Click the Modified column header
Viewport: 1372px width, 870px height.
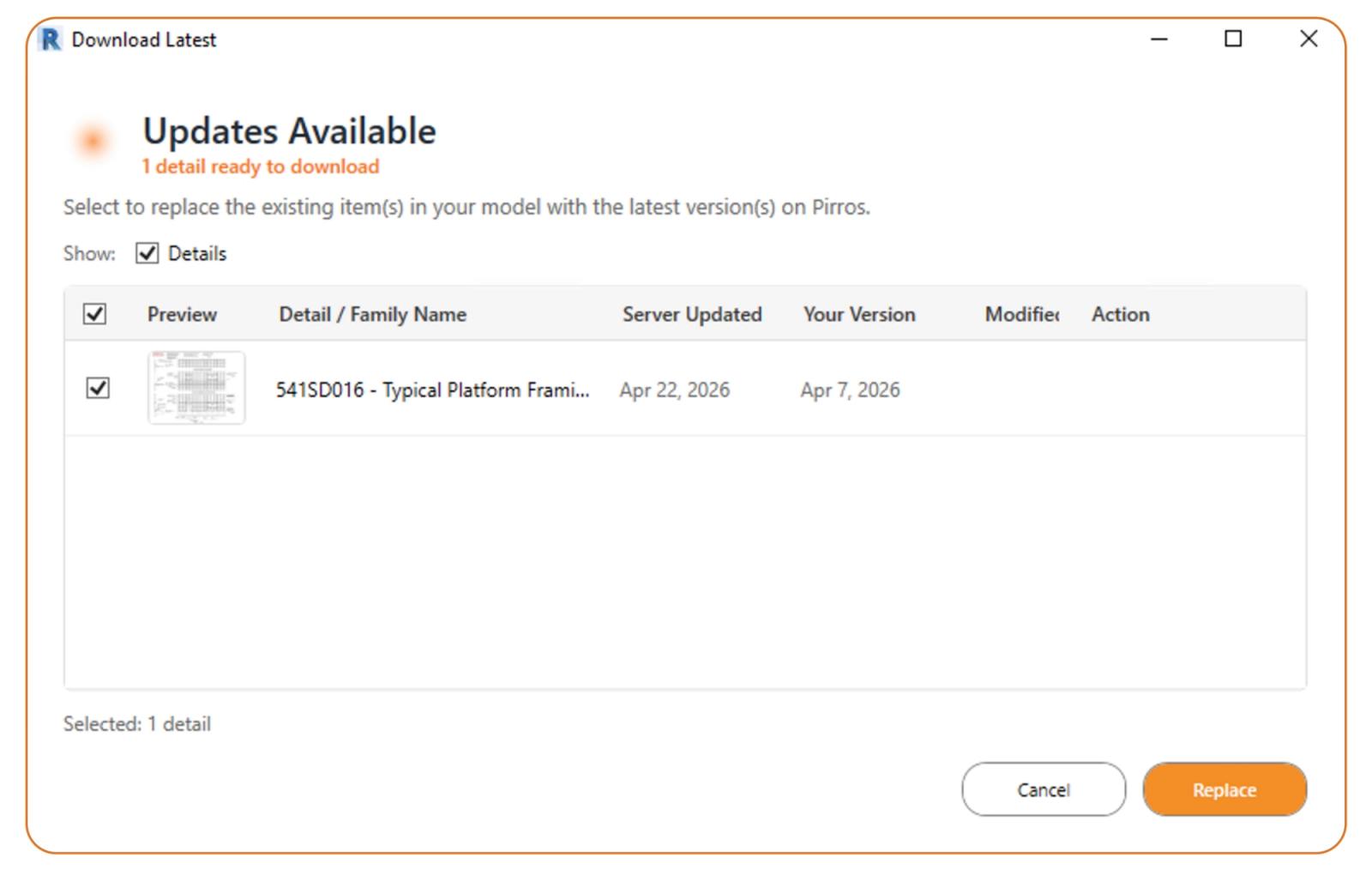pos(1022,315)
